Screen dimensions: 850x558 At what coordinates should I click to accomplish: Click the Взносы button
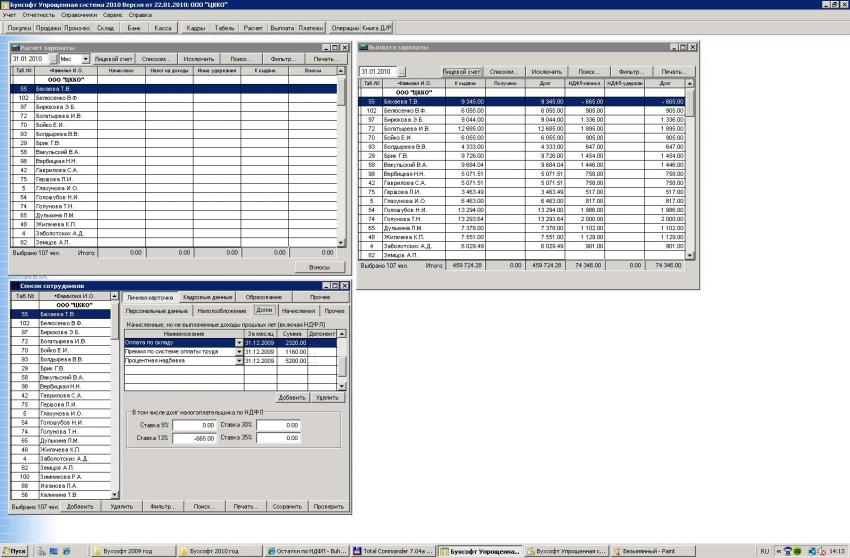point(319,269)
